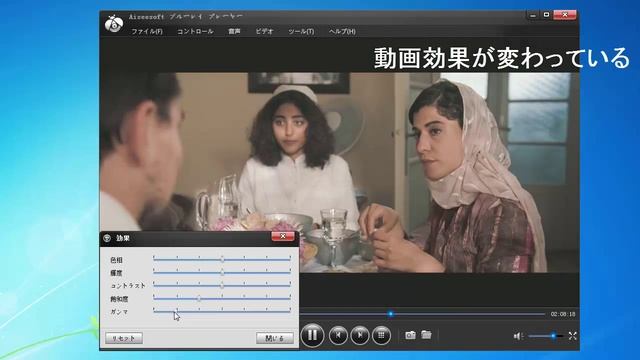
Task: Close the Blu-ray player window
Action: click(x=565, y=15)
